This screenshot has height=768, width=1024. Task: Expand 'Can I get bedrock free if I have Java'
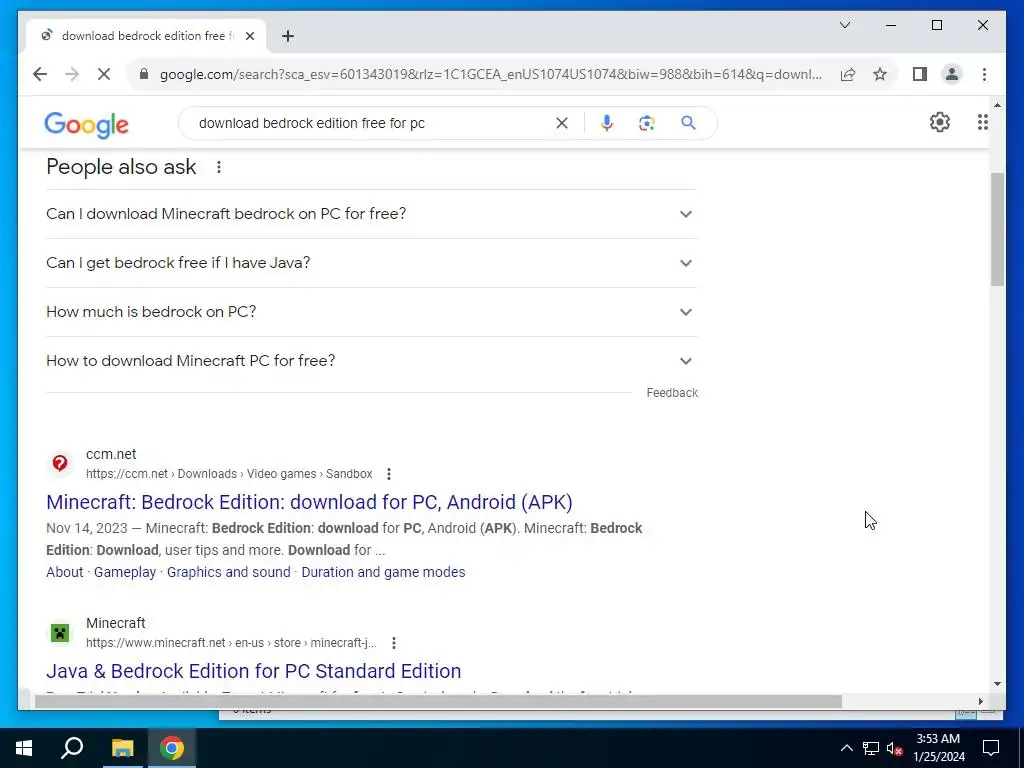coord(371,263)
